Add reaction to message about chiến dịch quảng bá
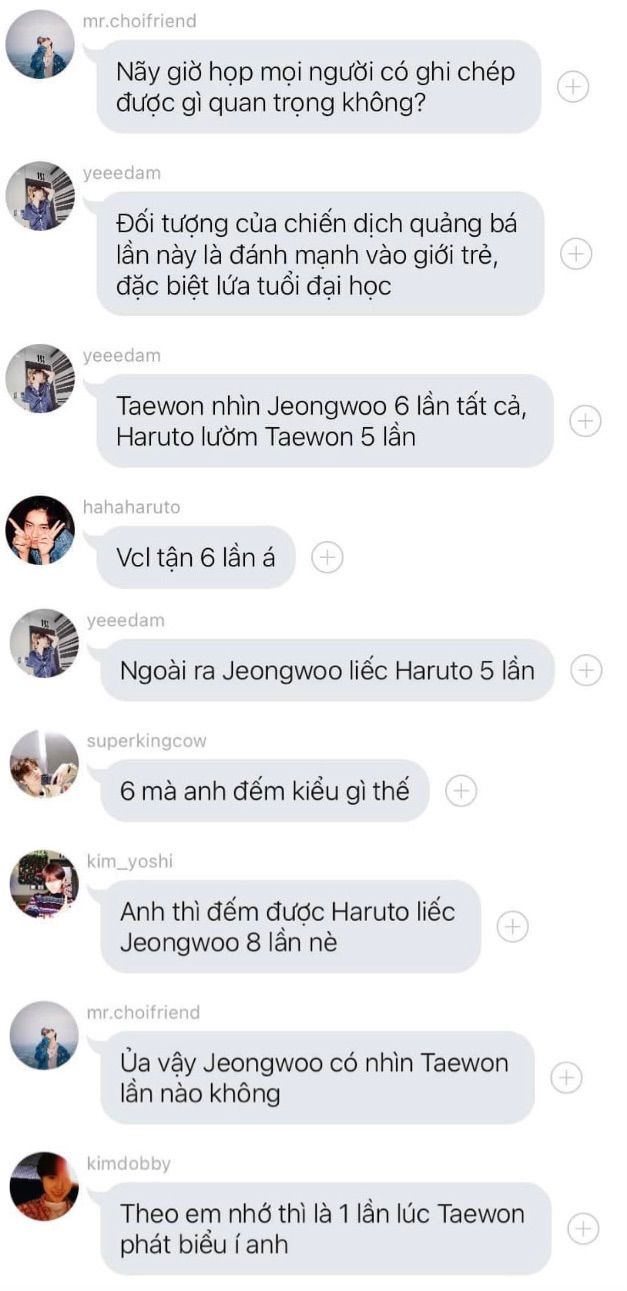Image resolution: width=627 pixels, height=1291 pixels. (x=576, y=254)
